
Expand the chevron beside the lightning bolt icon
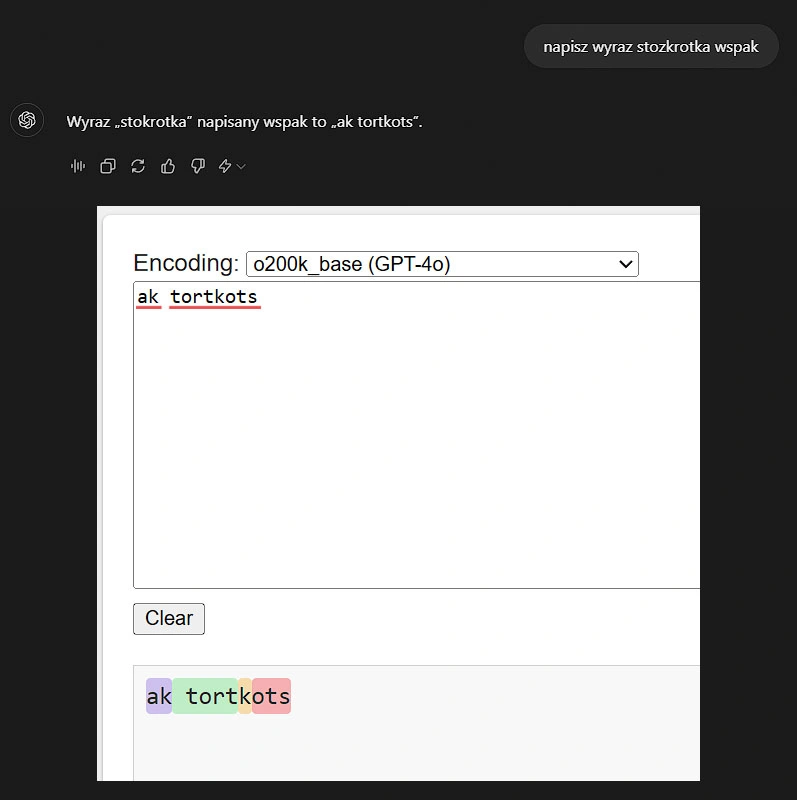point(241,167)
